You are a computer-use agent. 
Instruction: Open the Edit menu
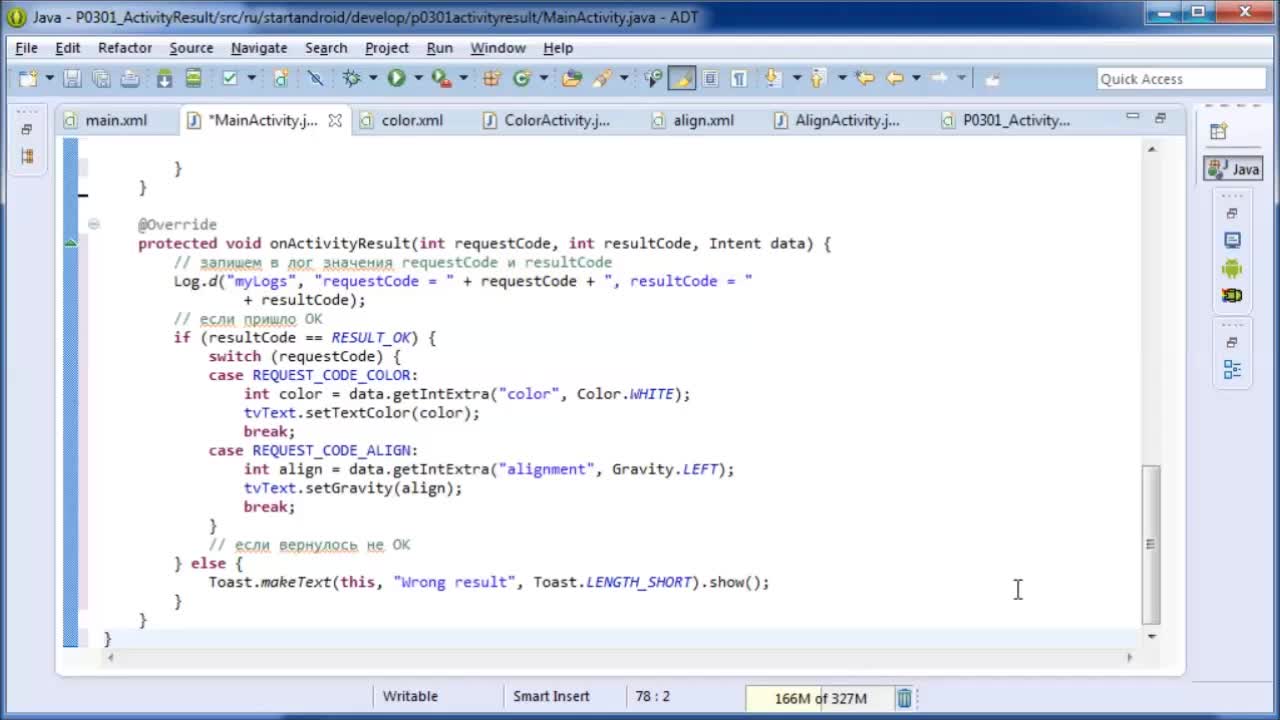(68, 48)
